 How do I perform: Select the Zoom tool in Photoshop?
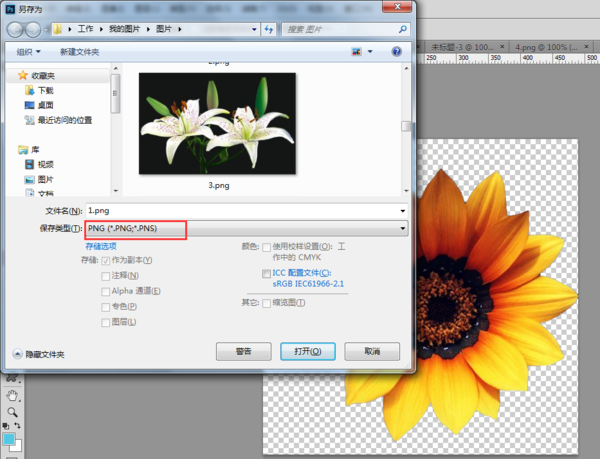click(12, 412)
